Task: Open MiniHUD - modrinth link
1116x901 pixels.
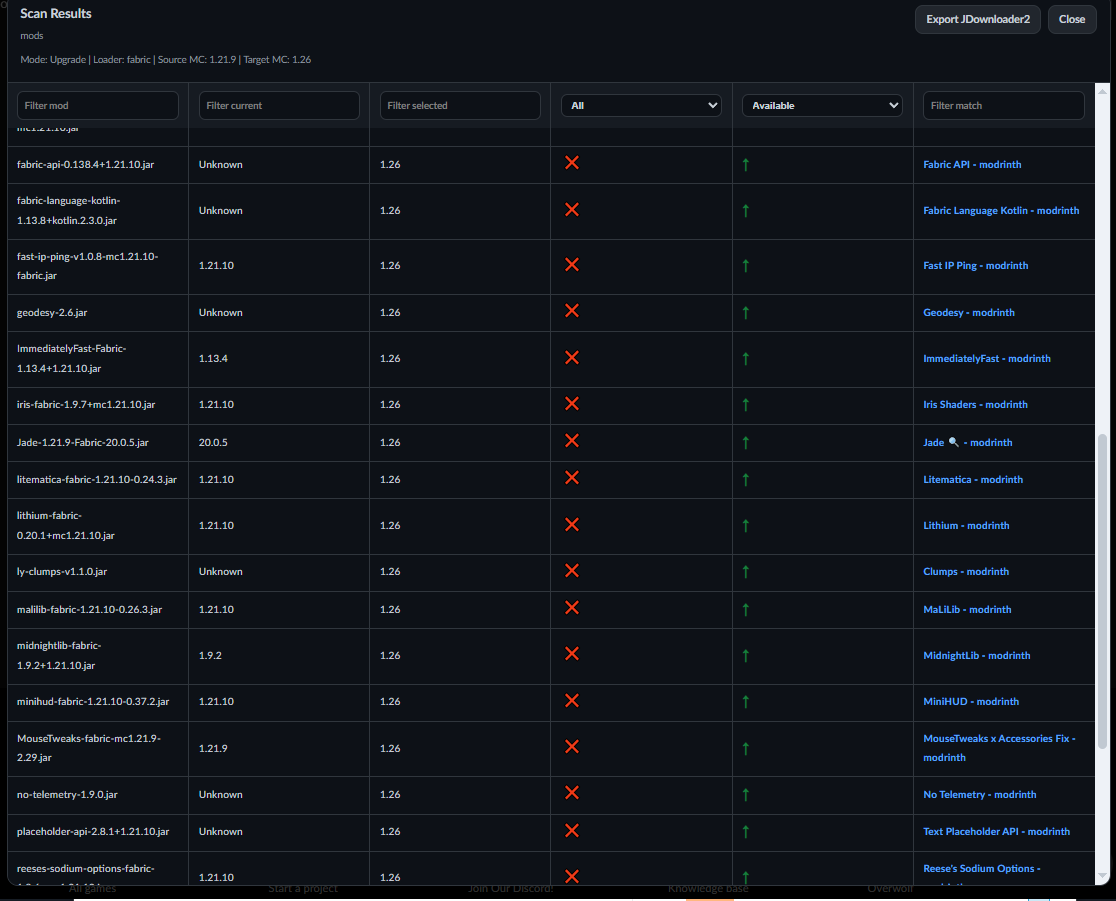Action: (x=971, y=702)
